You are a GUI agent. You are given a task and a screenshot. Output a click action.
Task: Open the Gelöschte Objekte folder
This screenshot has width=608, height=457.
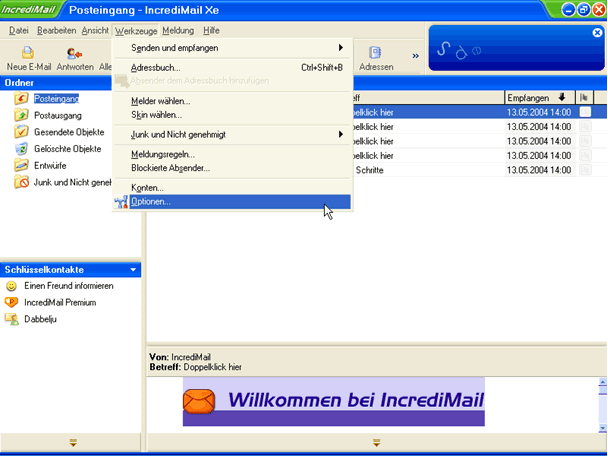click(x=67, y=149)
